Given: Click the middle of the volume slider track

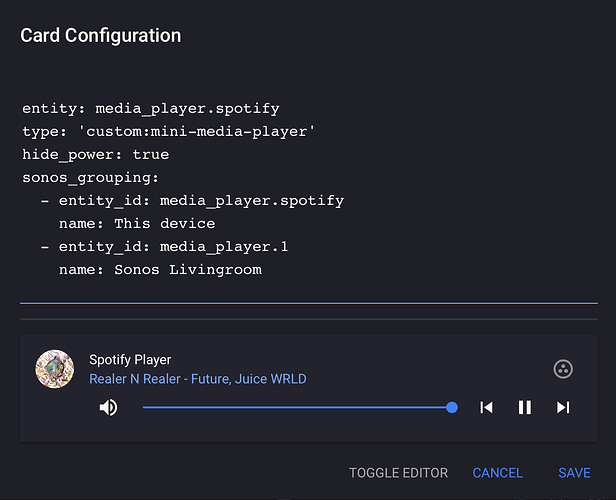Looking at the screenshot, I should click(297, 407).
